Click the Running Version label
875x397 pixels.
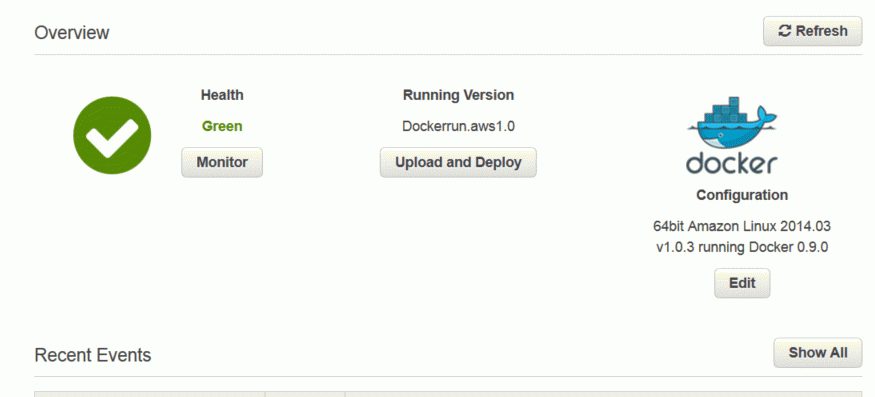[x=458, y=95]
